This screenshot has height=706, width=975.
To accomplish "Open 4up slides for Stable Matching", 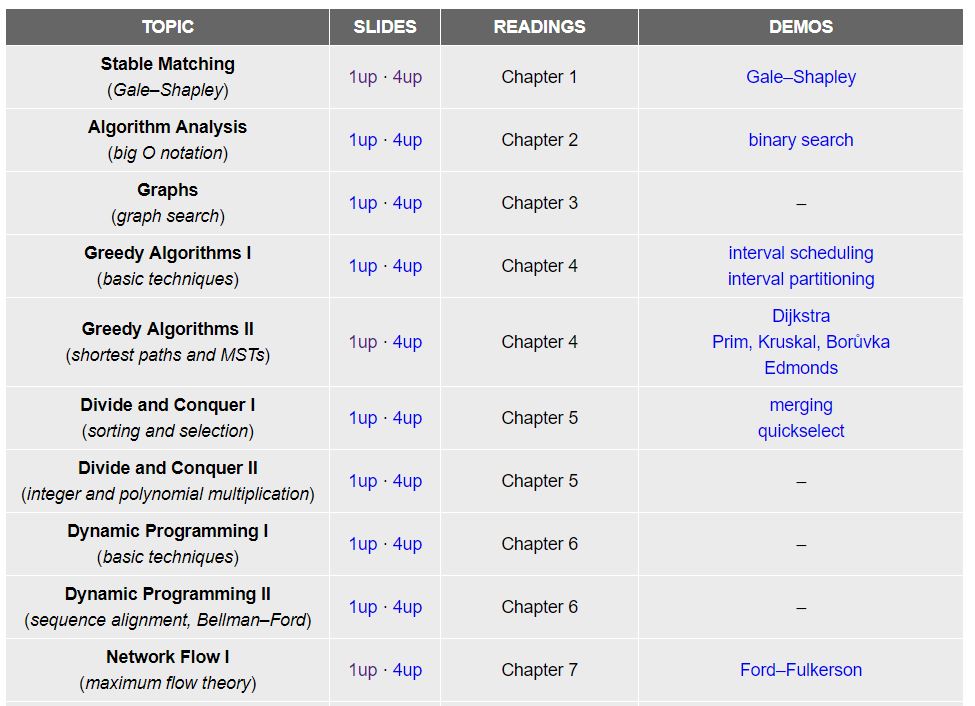I will coord(407,77).
